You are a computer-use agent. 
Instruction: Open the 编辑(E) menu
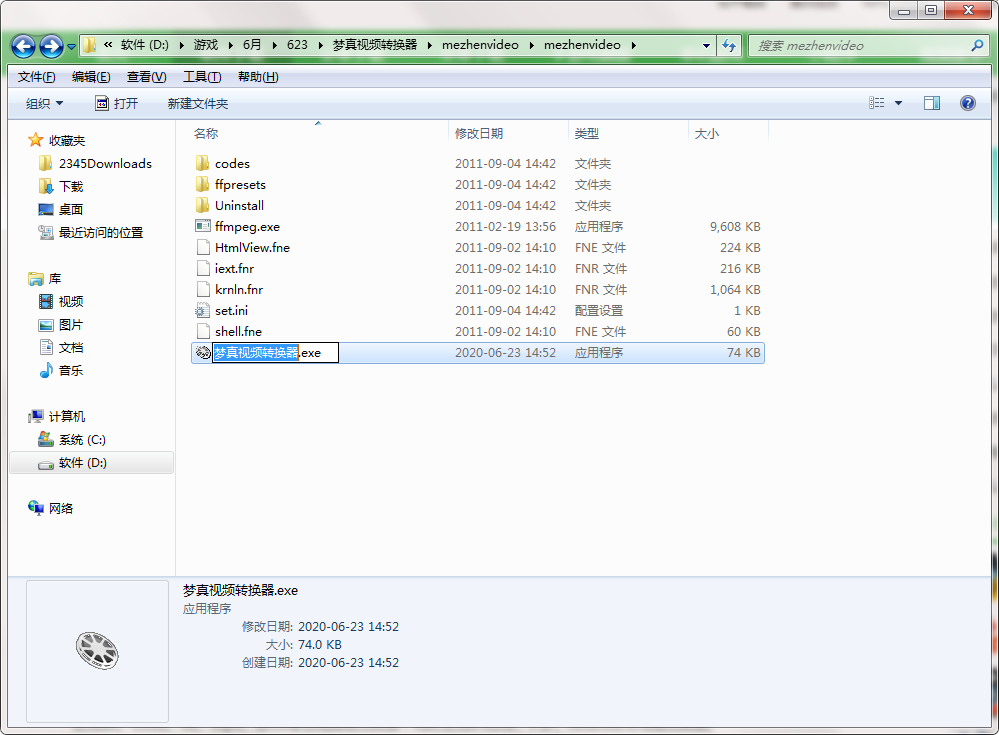coord(91,77)
